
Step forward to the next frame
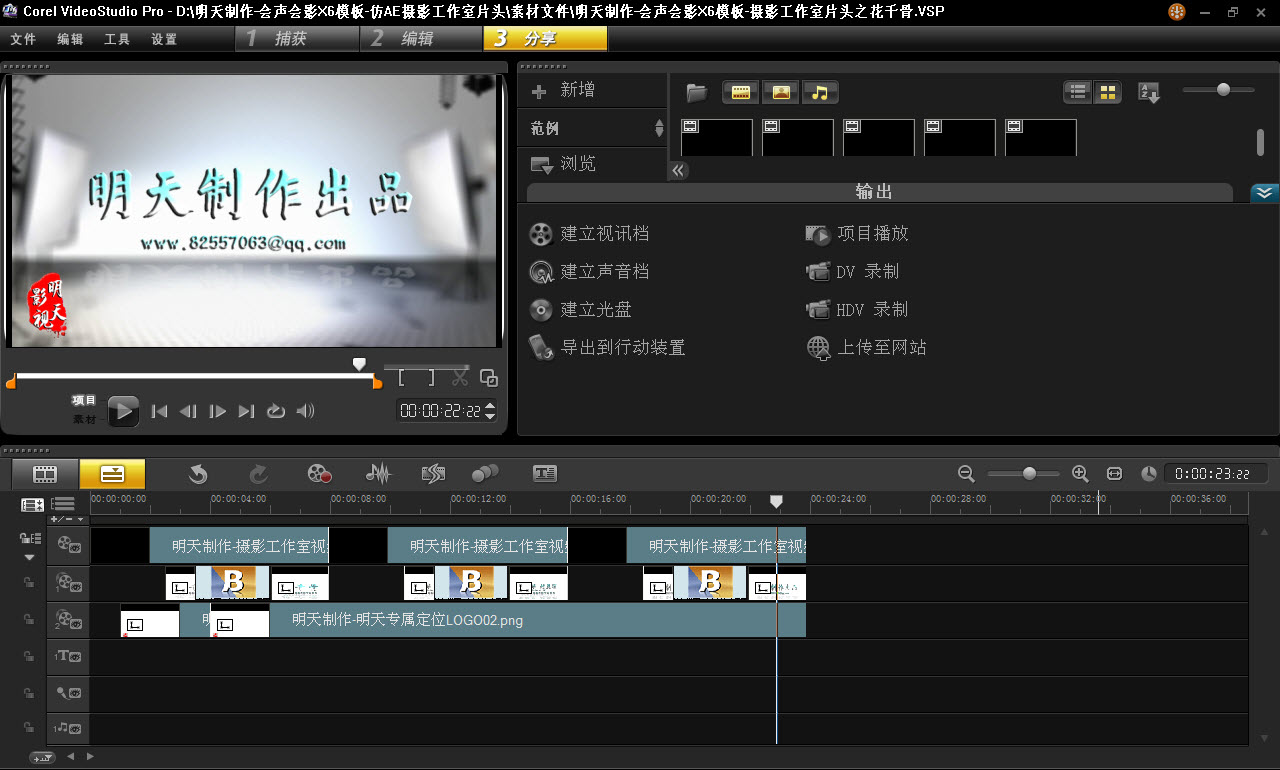pos(217,411)
